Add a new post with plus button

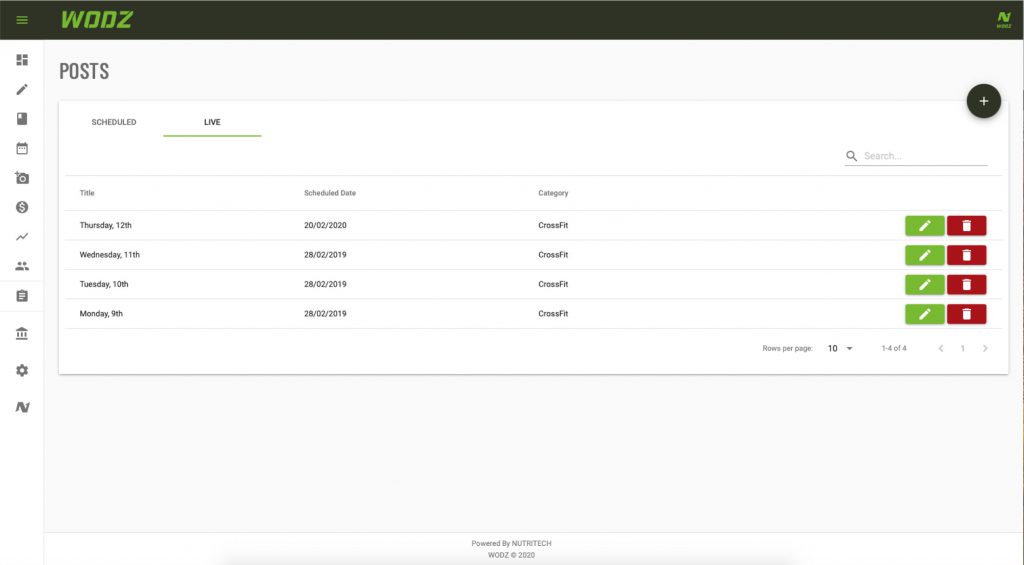tap(984, 101)
